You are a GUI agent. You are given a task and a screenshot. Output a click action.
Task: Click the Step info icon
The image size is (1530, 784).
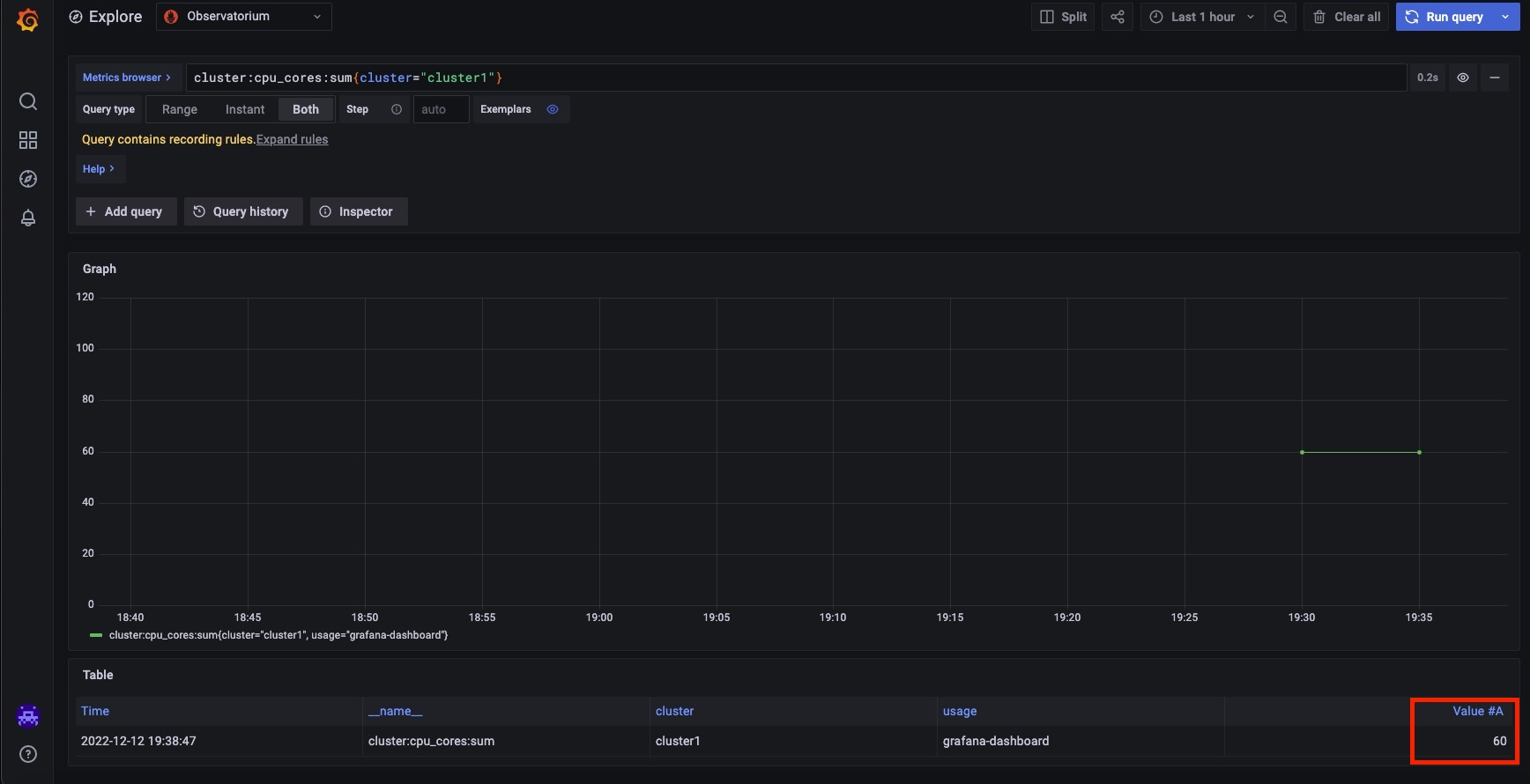[397, 109]
